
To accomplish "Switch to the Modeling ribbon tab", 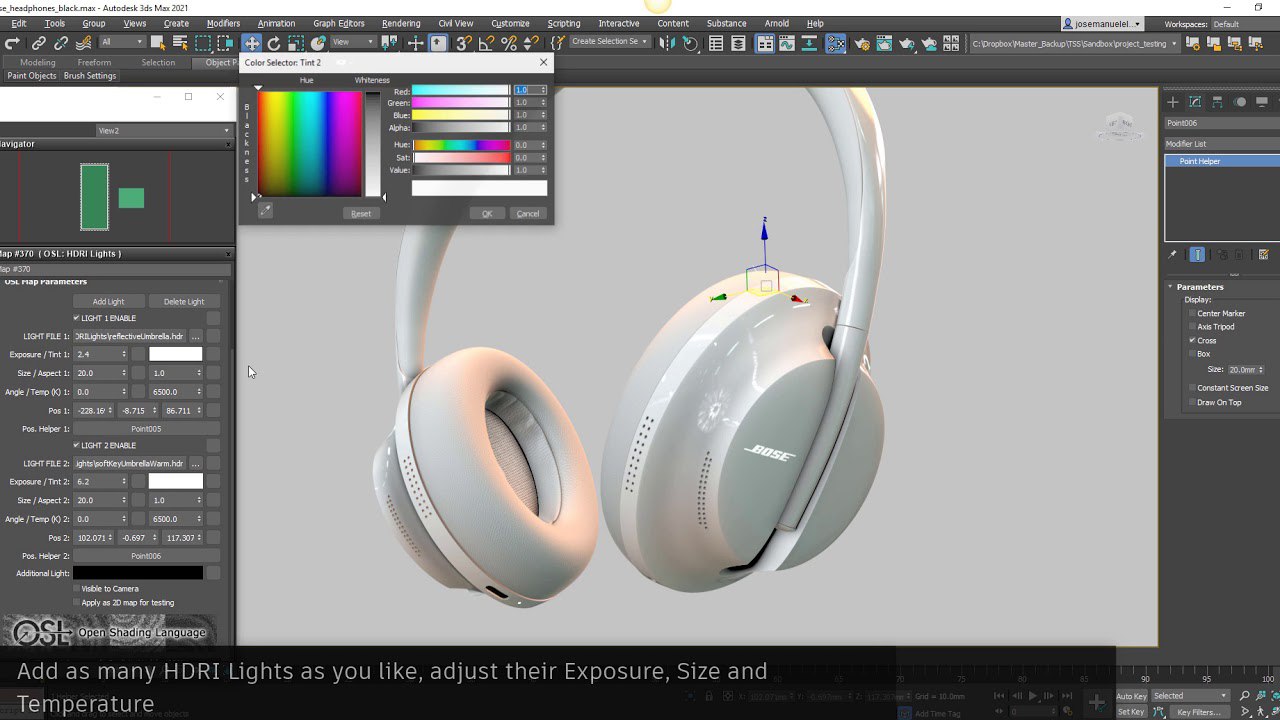I will [x=38, y=62].
